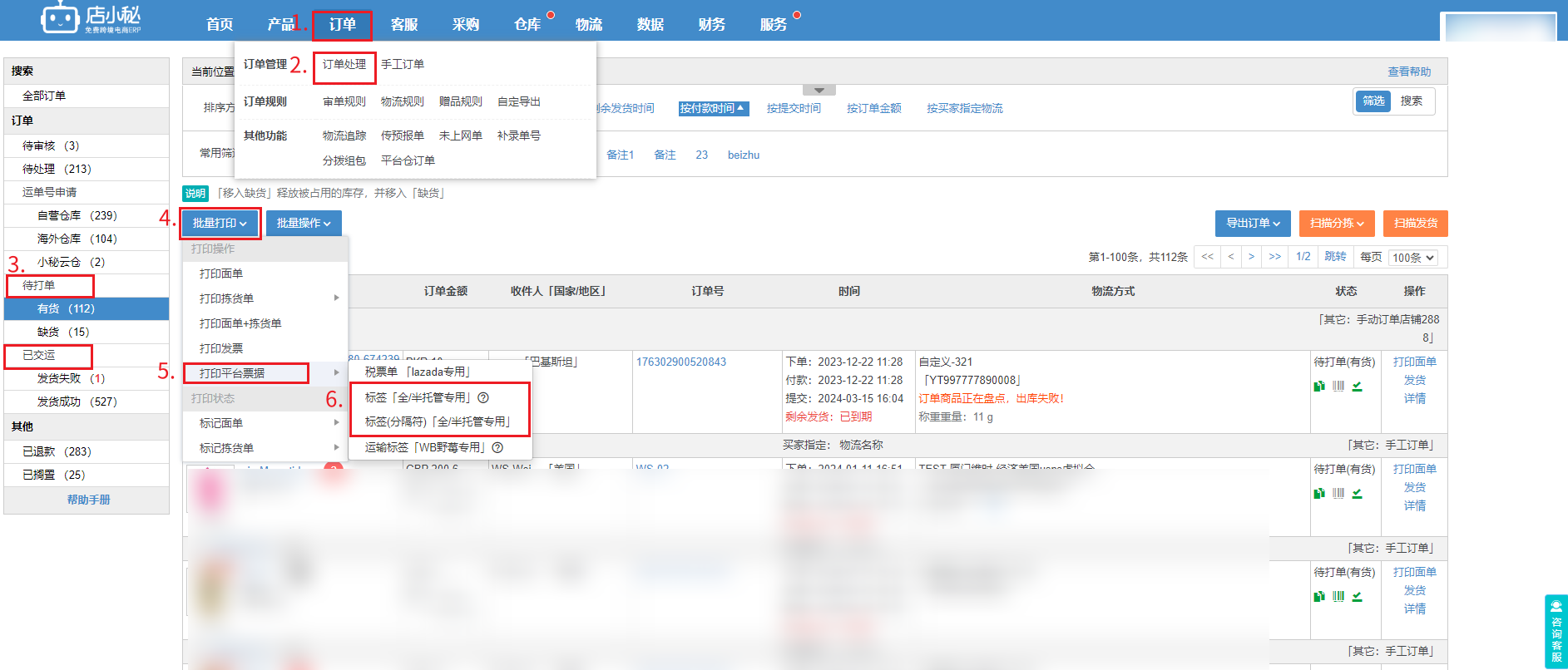Click barcode icon in third order row
Viewport: 1568px width, 670px height.
[1338, 596]
